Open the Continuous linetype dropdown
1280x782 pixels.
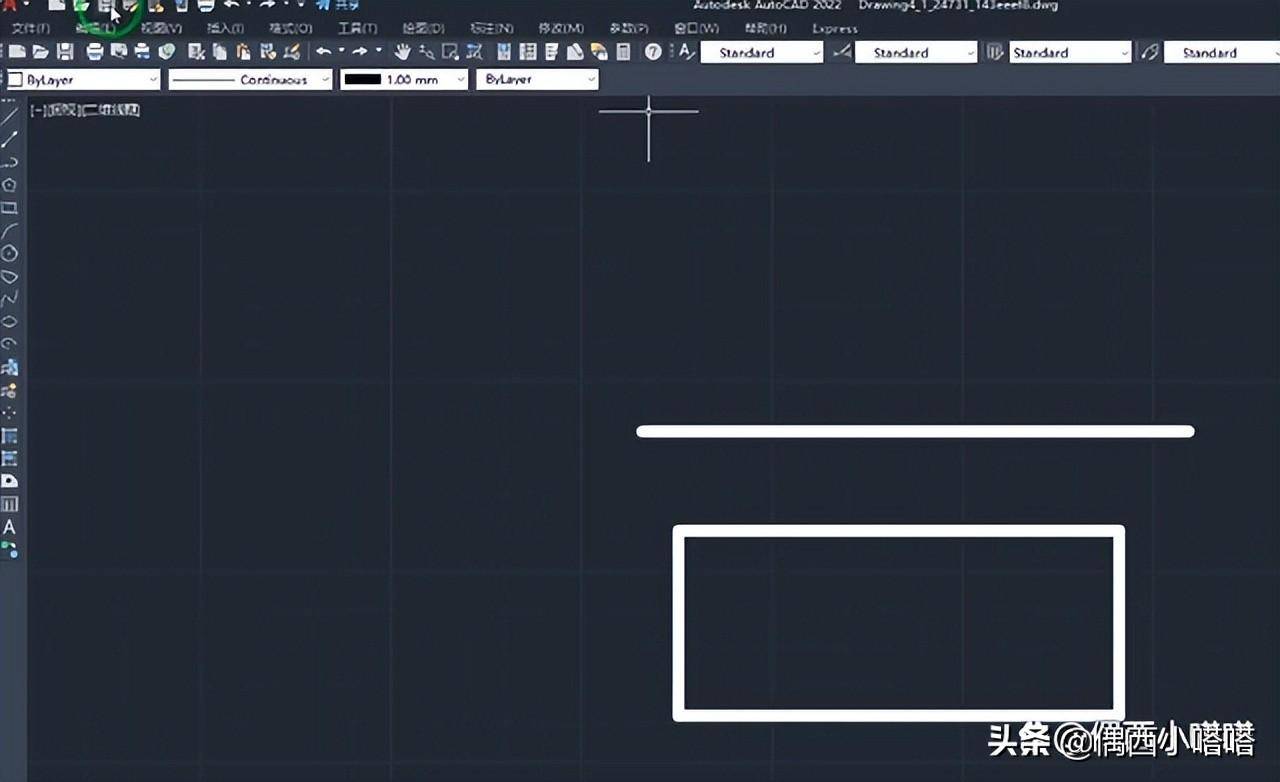(250, 80)
